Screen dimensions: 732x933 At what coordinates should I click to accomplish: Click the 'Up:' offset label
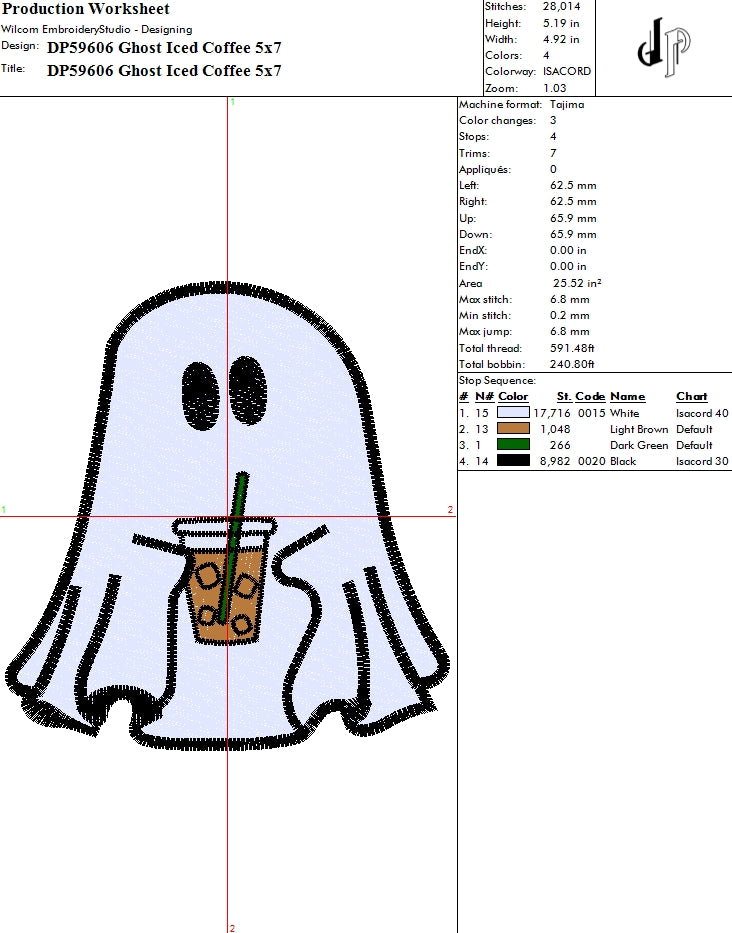point(467,218)
